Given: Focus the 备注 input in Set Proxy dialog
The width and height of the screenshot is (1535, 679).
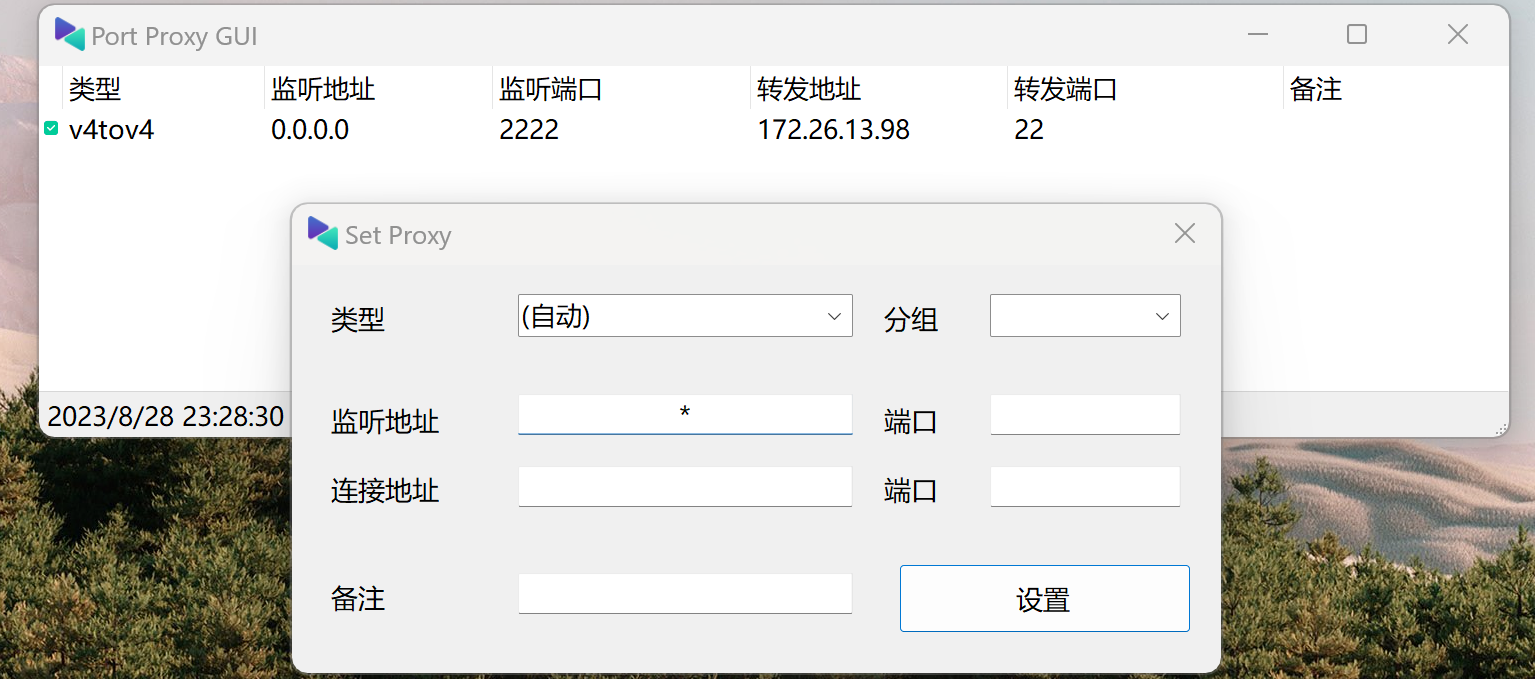Looking at the screenshot, I should (x=684, y=593).
